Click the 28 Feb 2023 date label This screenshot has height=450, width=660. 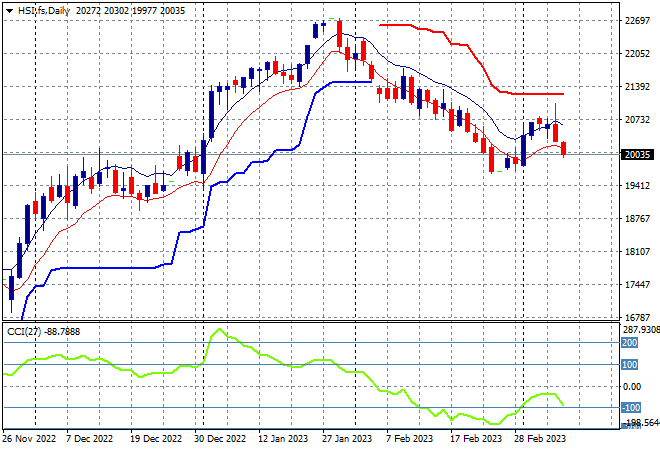540,439
